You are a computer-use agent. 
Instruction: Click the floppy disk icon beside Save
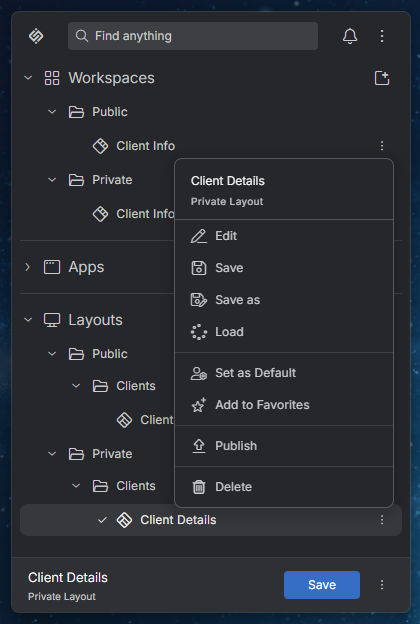[x=199, y=268]
